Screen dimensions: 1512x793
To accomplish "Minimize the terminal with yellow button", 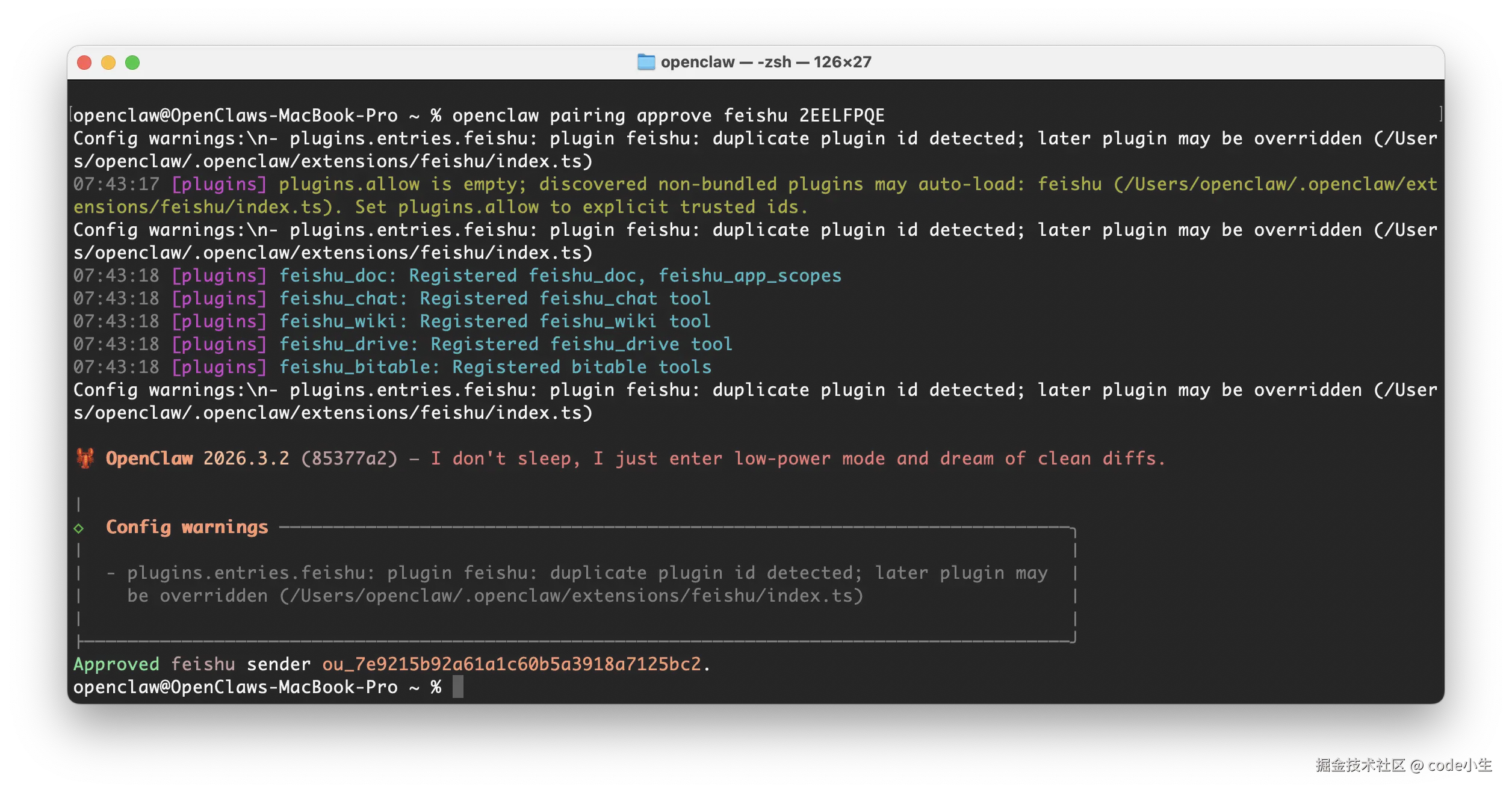I will (108, 63).
